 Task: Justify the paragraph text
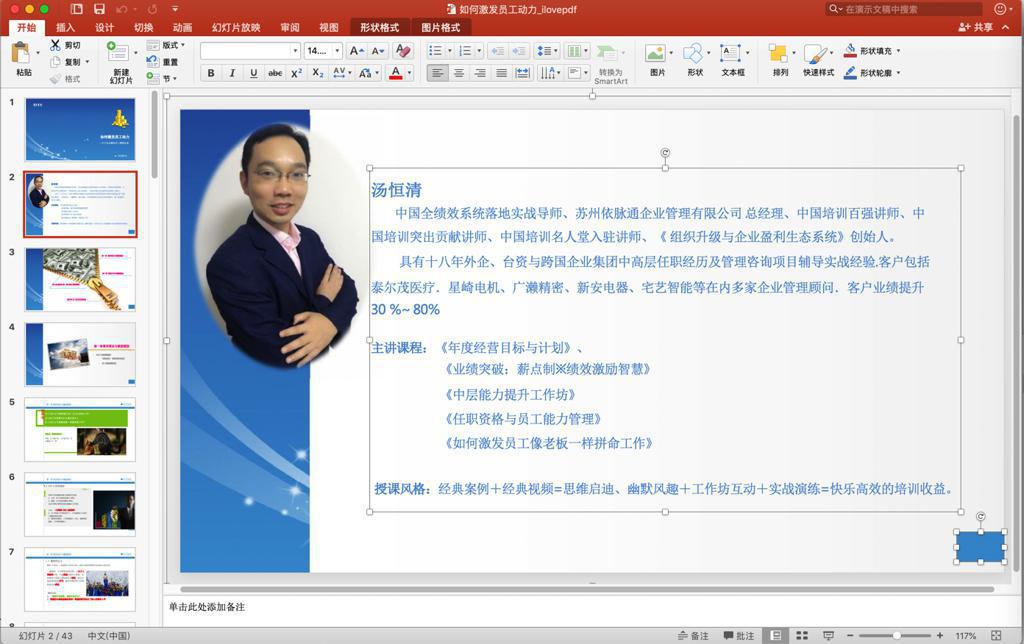[x=502, y=73]
